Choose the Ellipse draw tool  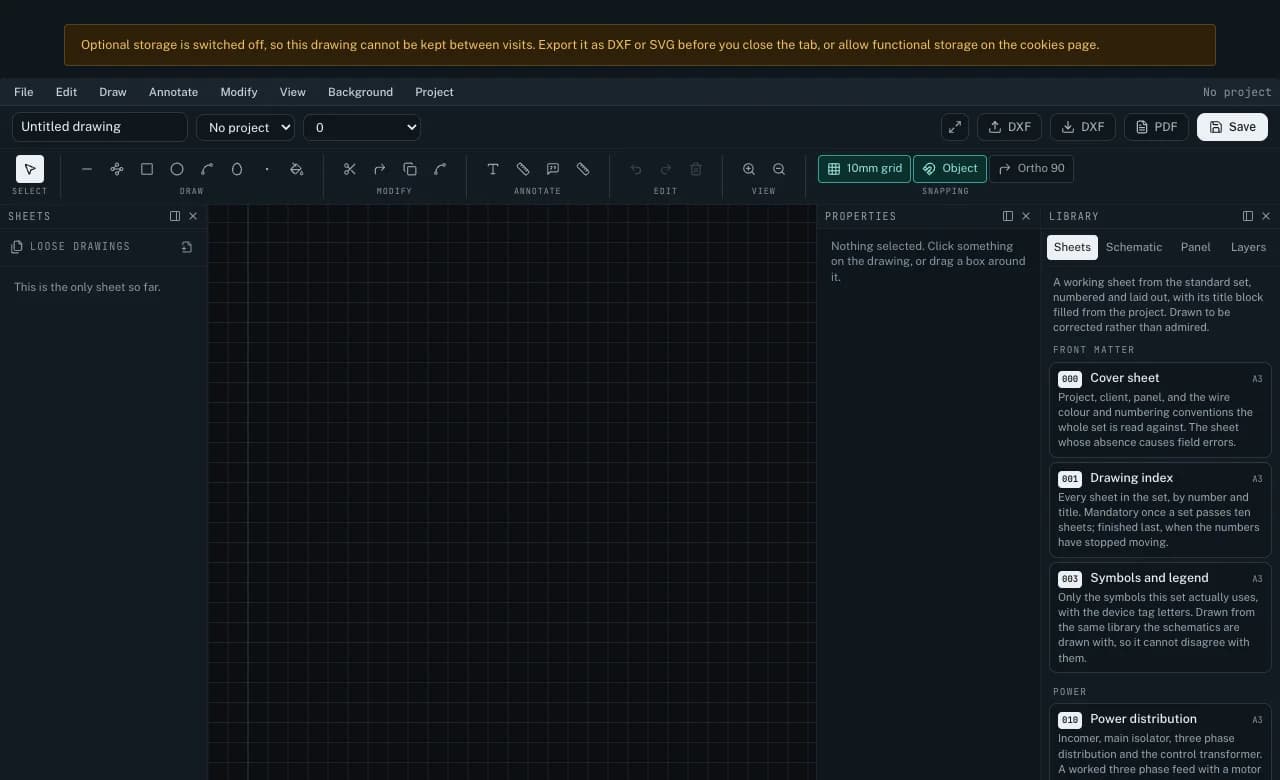coord(237,169)
